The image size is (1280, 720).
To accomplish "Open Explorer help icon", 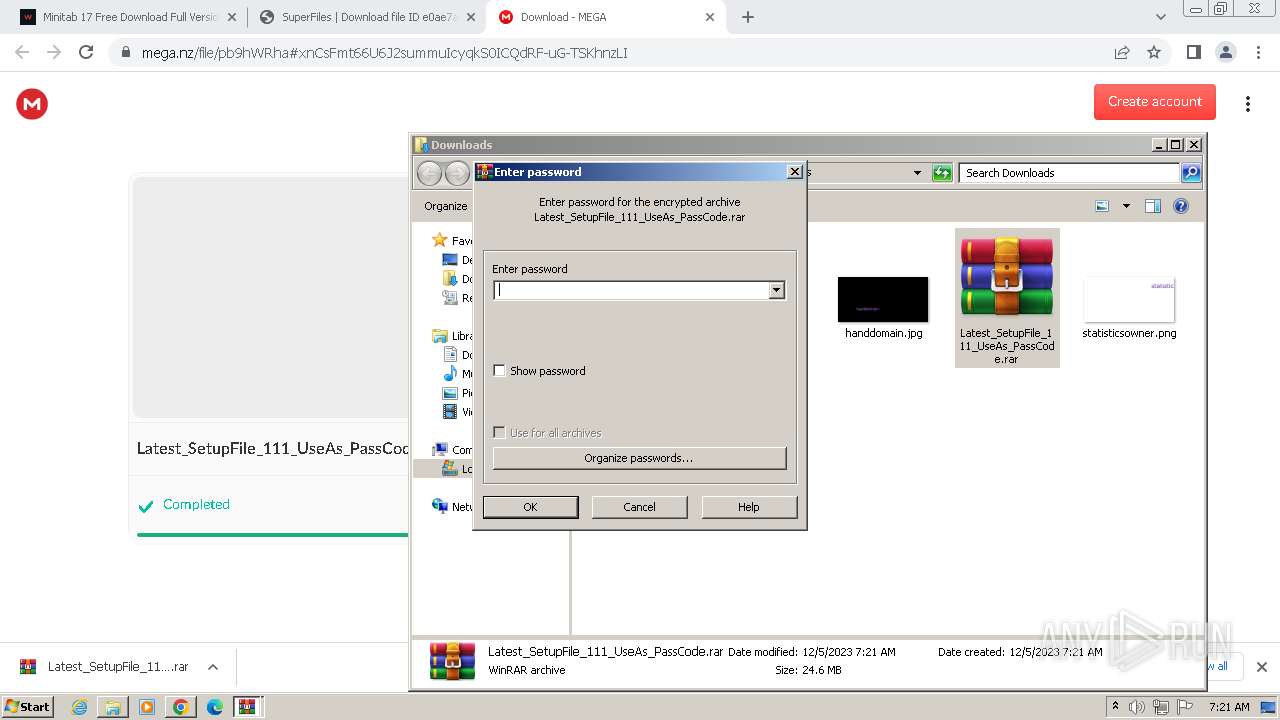I will (1181, 206).
